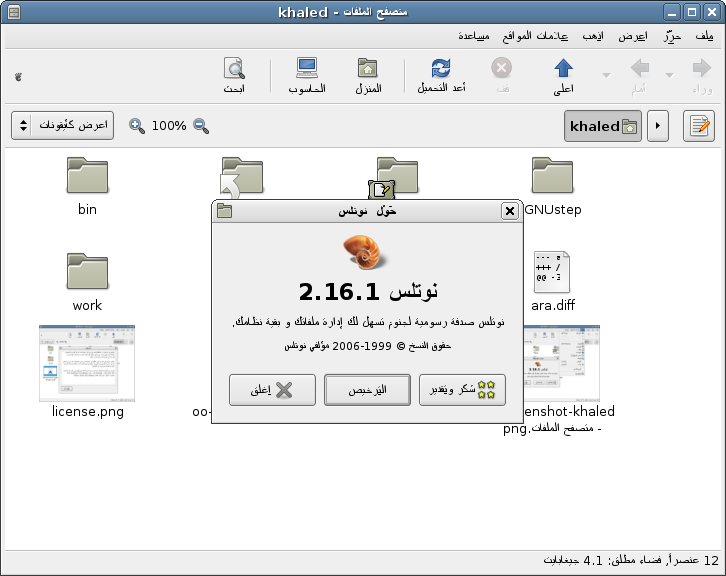Select the license.png thumbnail

click(87, 364)
